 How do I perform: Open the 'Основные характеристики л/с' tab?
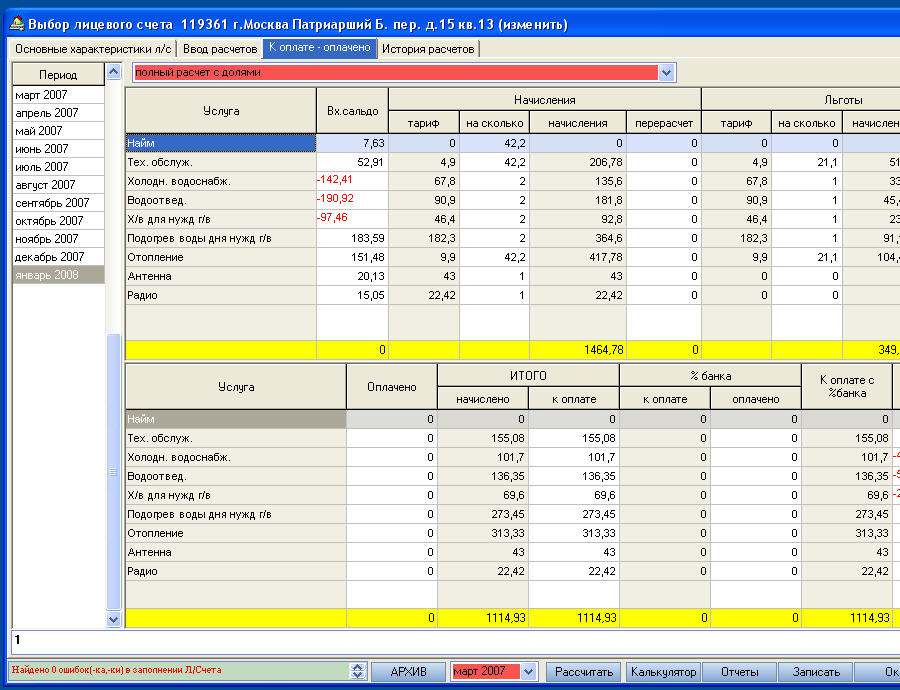pos(93,49)
